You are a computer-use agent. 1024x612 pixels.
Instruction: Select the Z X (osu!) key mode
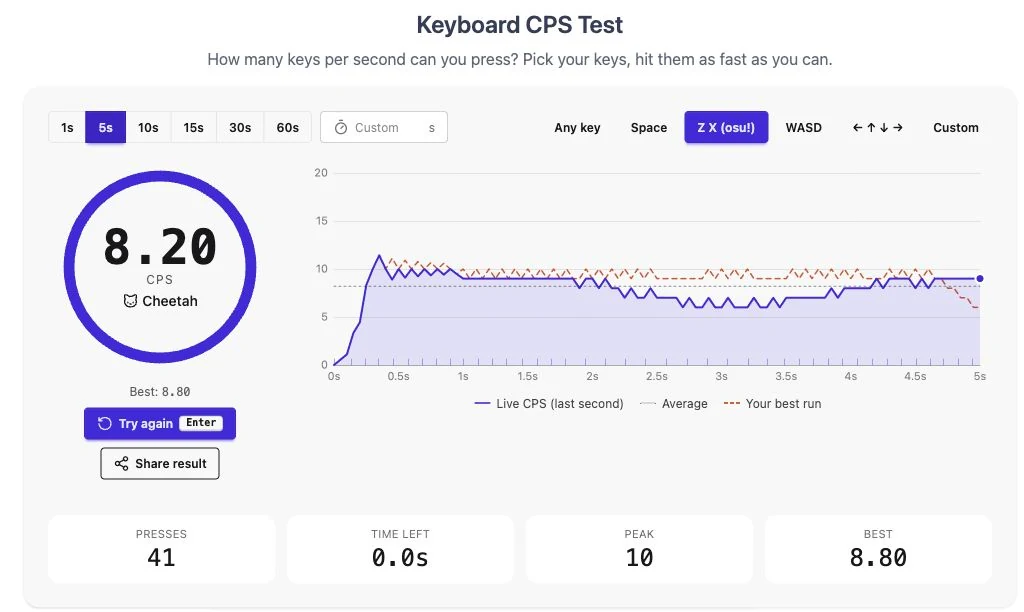point(726,127)
